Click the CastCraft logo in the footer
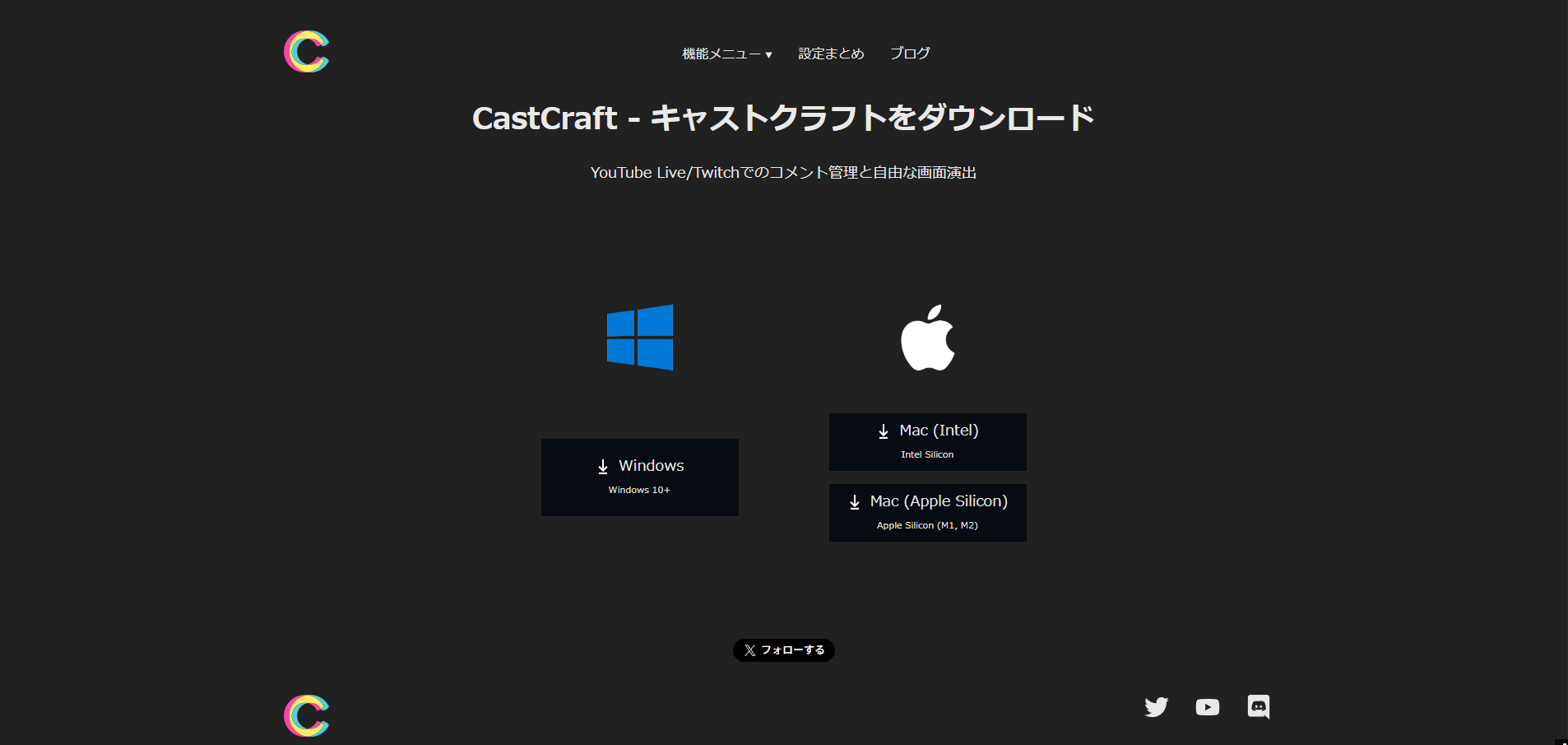 [306, 715]
